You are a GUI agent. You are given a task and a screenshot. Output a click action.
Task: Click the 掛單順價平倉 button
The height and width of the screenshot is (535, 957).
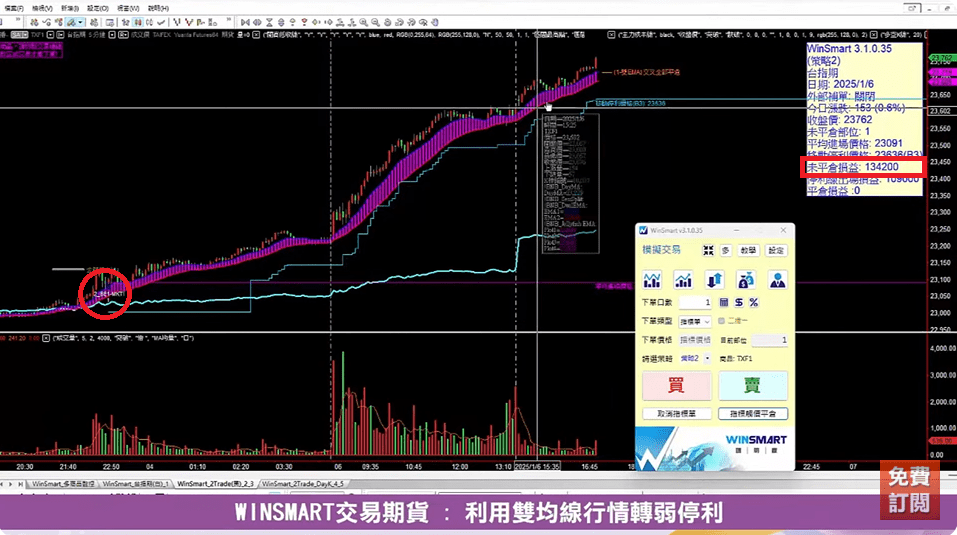pyautogui.click(x=753, y=414)
